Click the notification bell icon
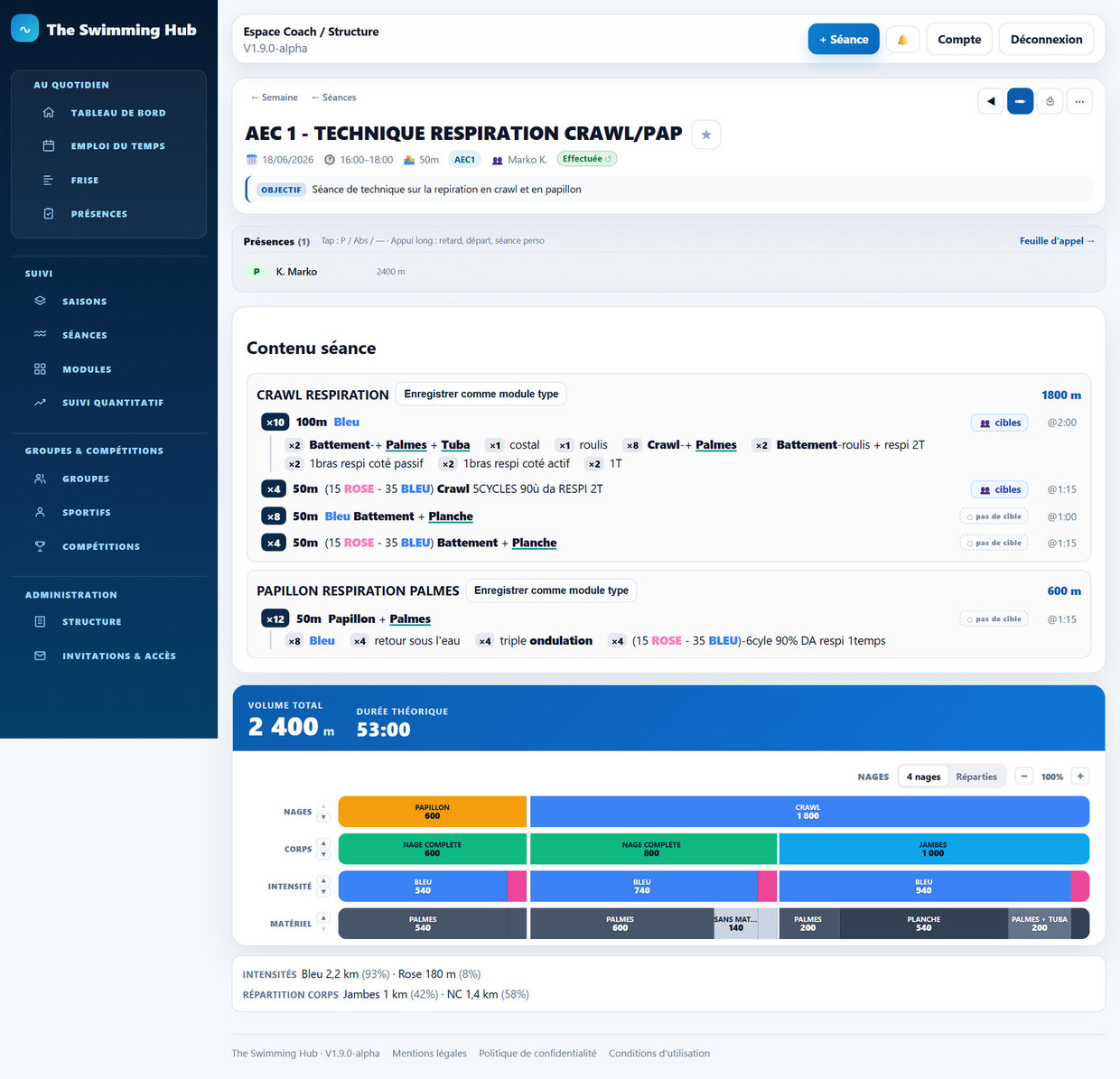The height and width of the screenshot is (1079, 1120). click(902, 40)
